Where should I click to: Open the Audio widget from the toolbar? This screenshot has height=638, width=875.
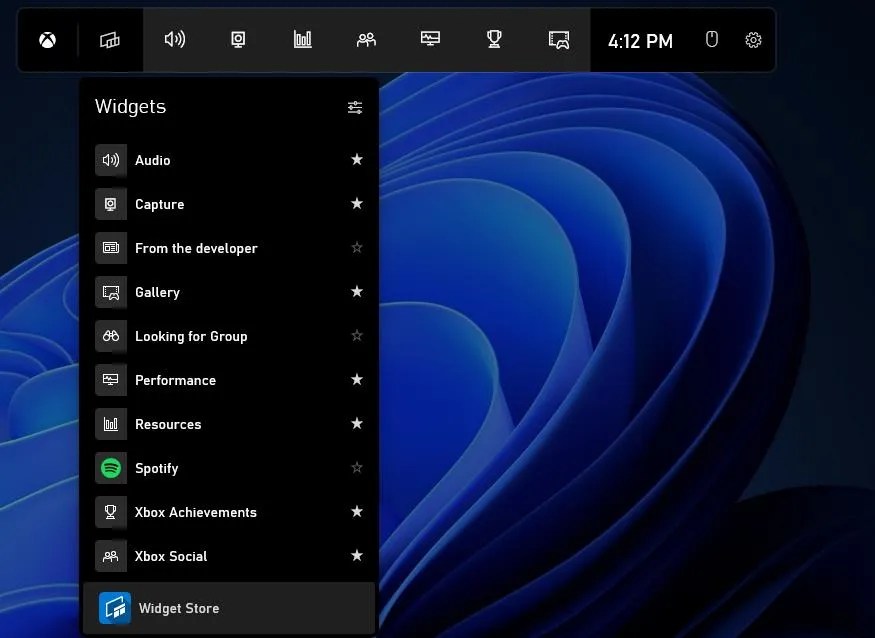pos(176,40)
